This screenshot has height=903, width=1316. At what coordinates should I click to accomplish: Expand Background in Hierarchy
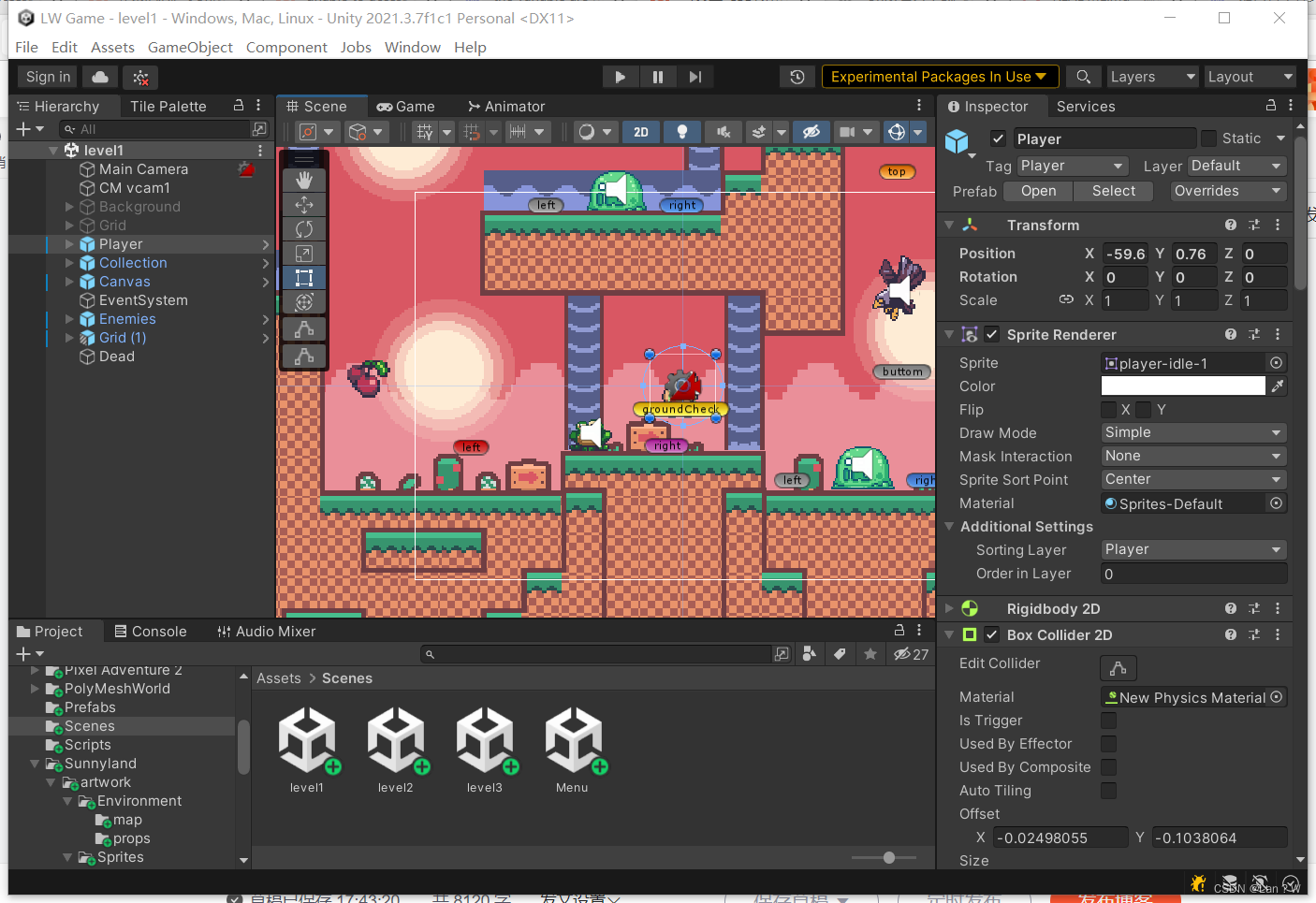click(69, 207)
